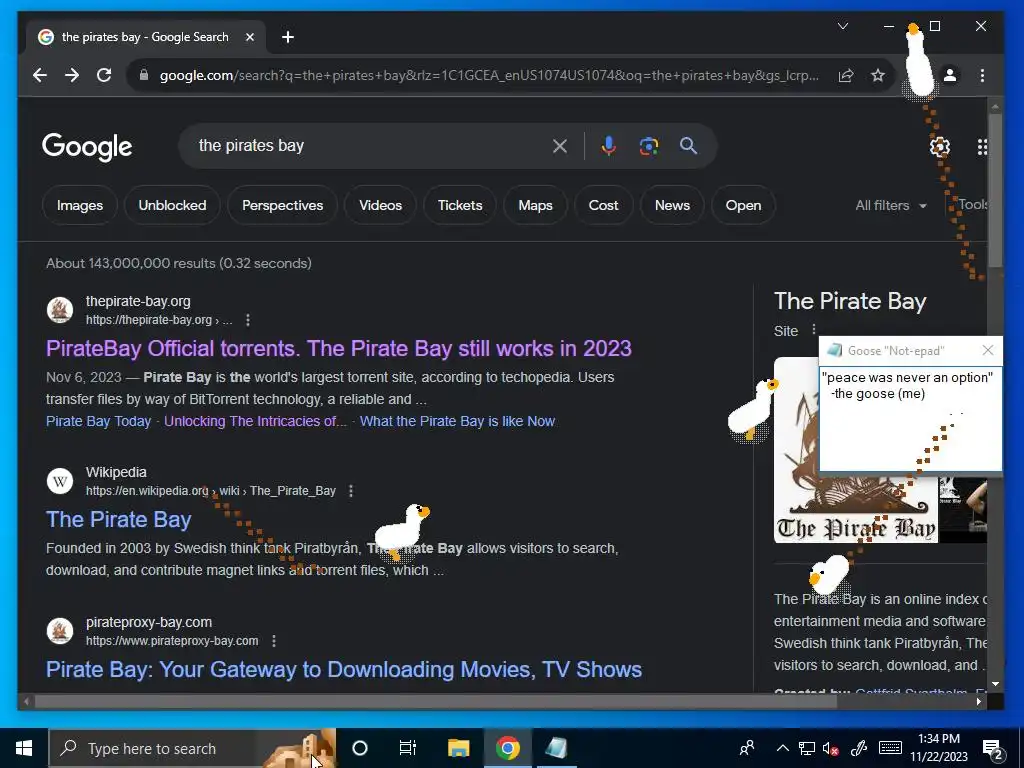Share this page using the share icon

click(x=846, y=75)
